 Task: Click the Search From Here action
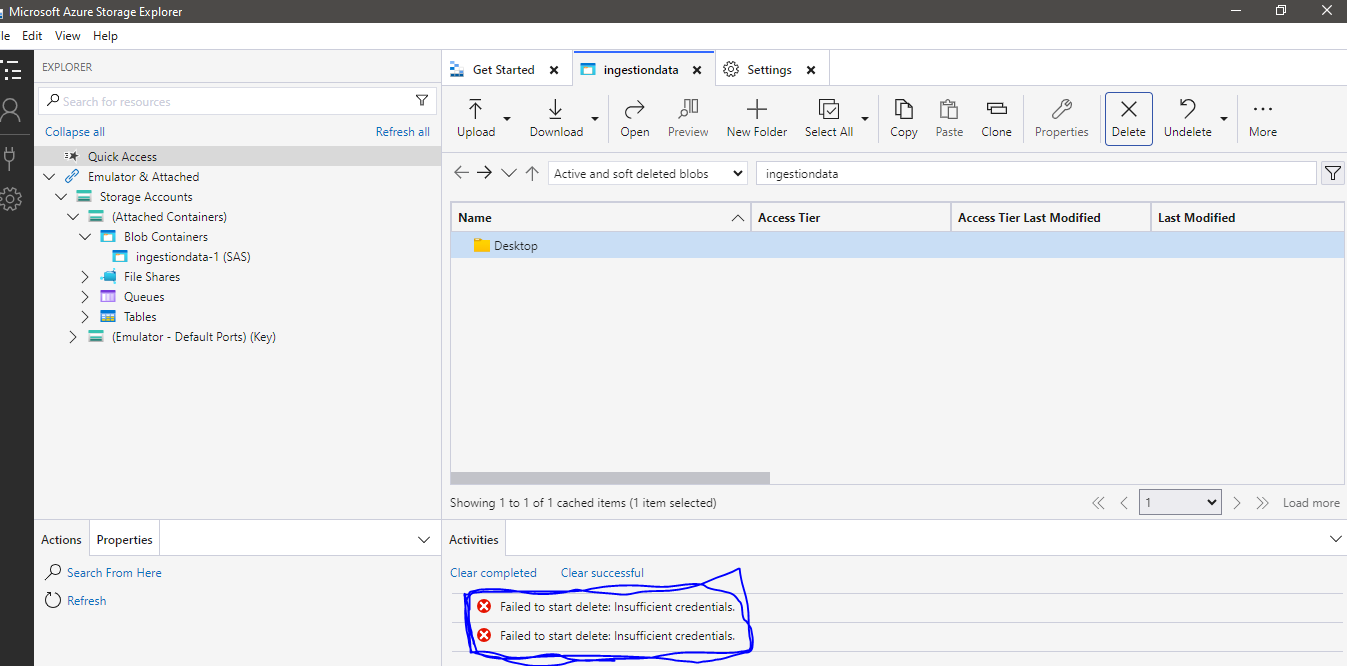coord(114,572)
